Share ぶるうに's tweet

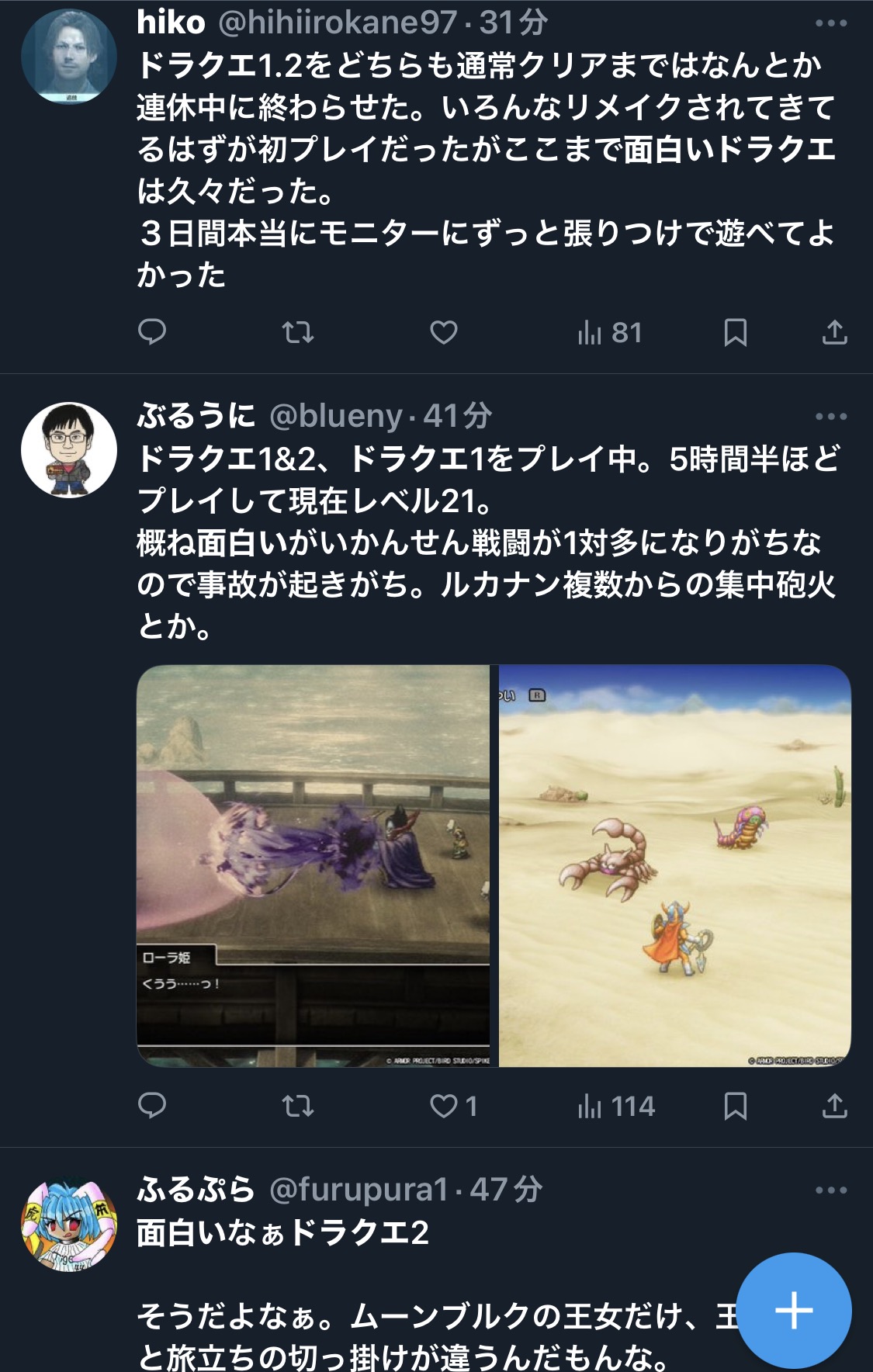click(x=834, y=1106)
